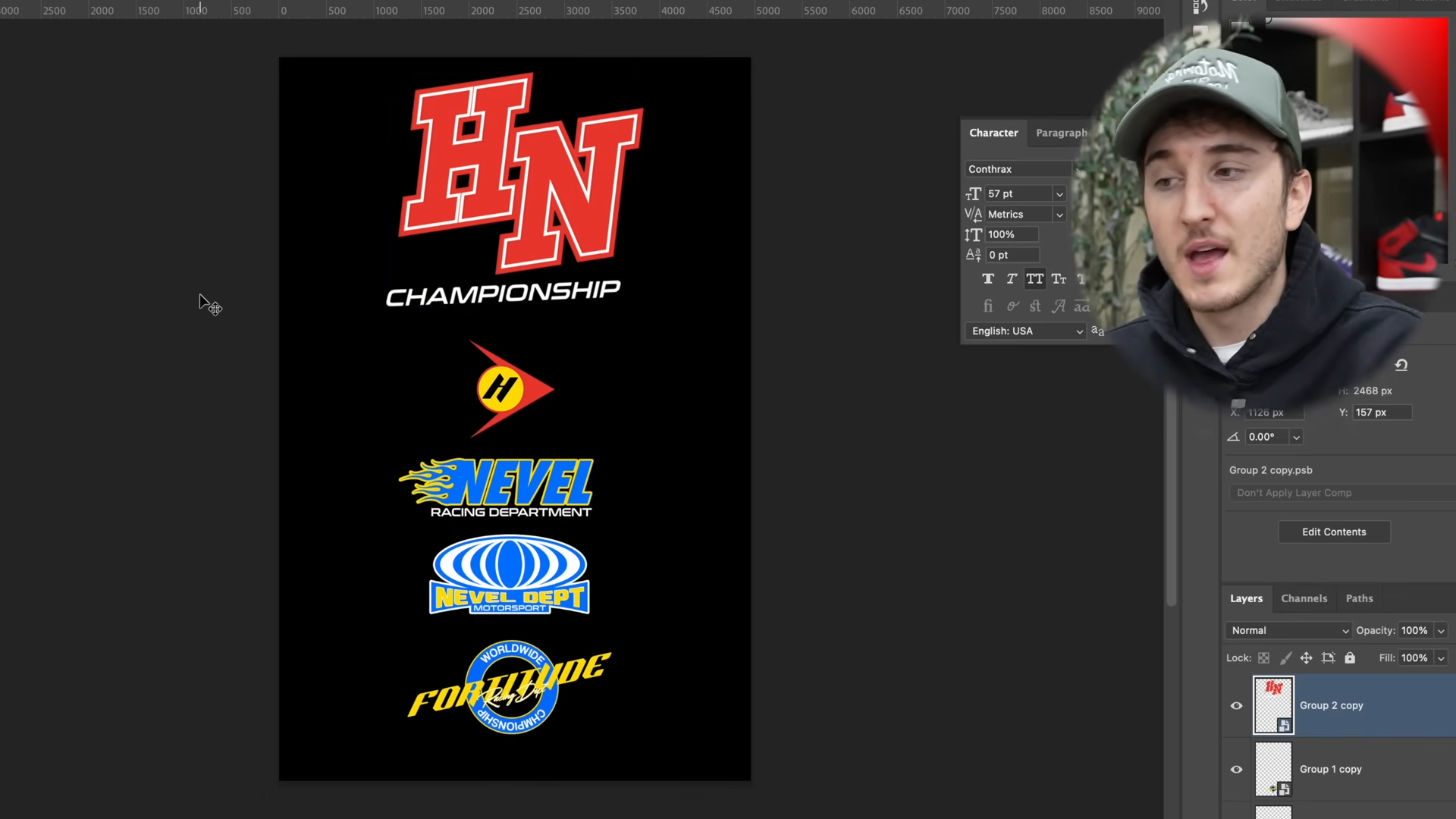Screen dimensions: 1456x819
Task: Click the Conthrax font name field
Action: tap(1018, 169)
